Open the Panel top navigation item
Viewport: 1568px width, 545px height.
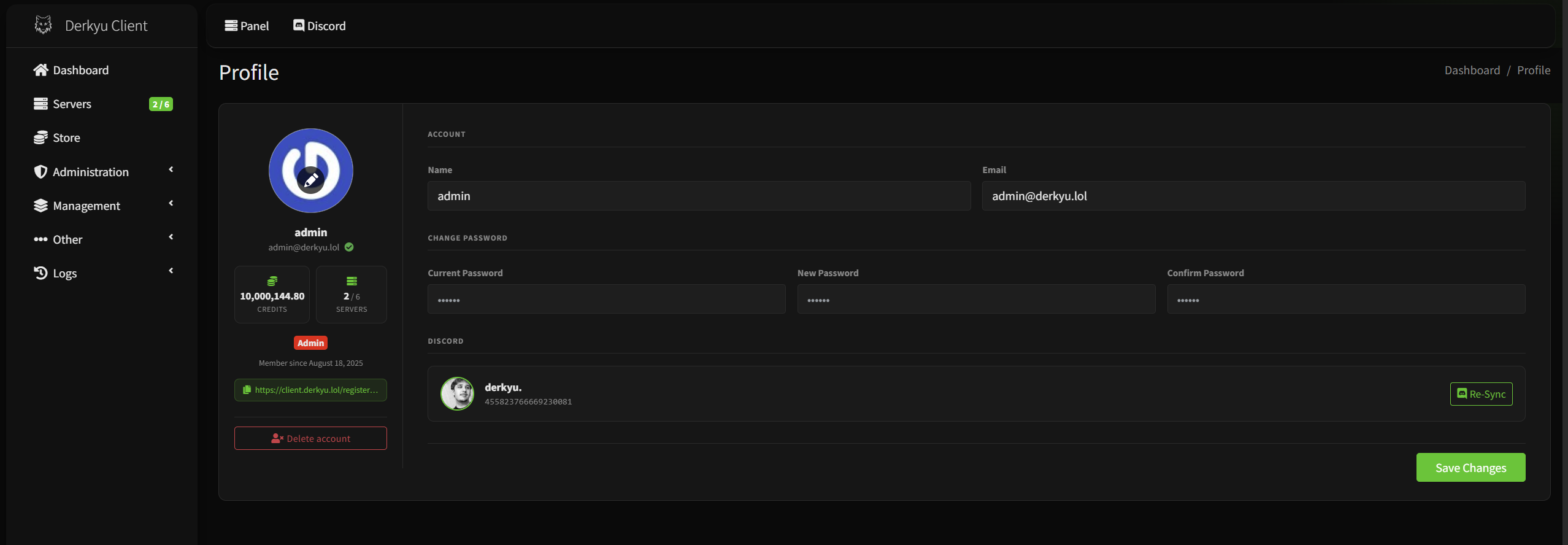coord(247,26)
